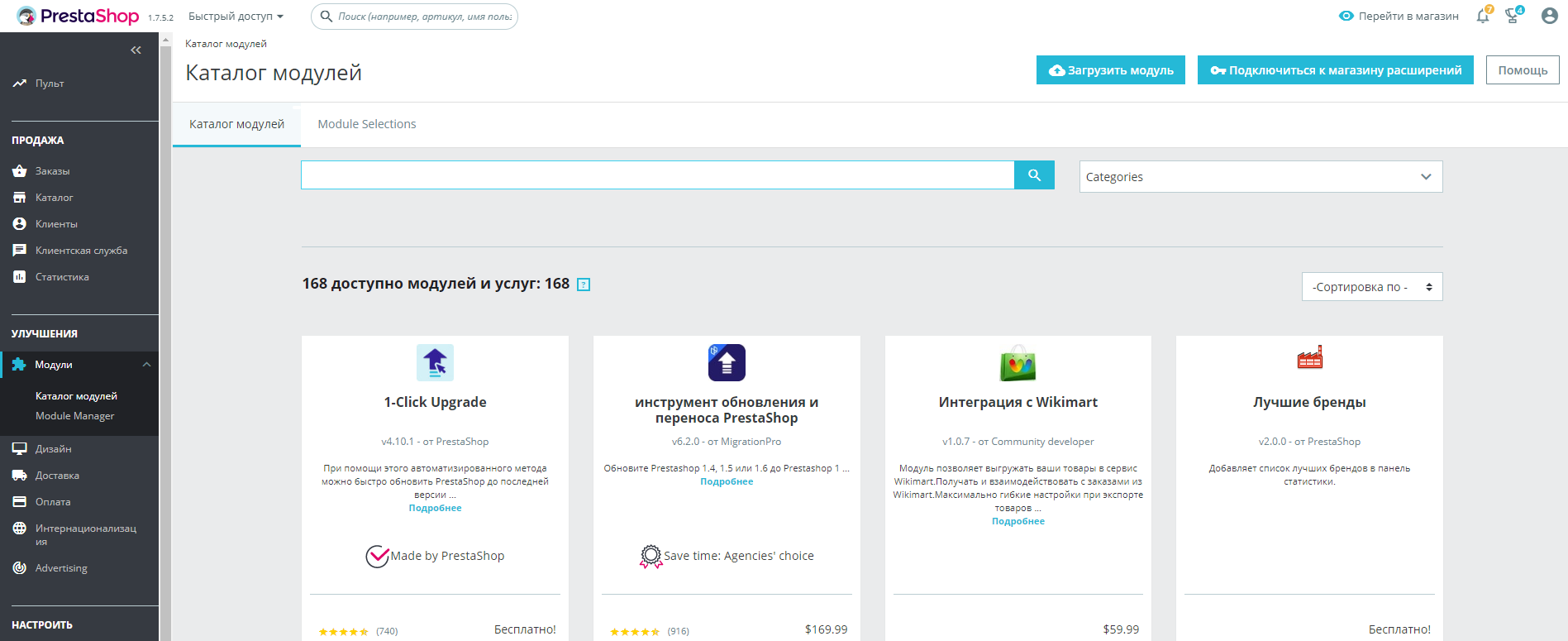Click Подключиться к магазину расширений button
The width and height of the screenshot is (1568, 641).
point(1336,70)
